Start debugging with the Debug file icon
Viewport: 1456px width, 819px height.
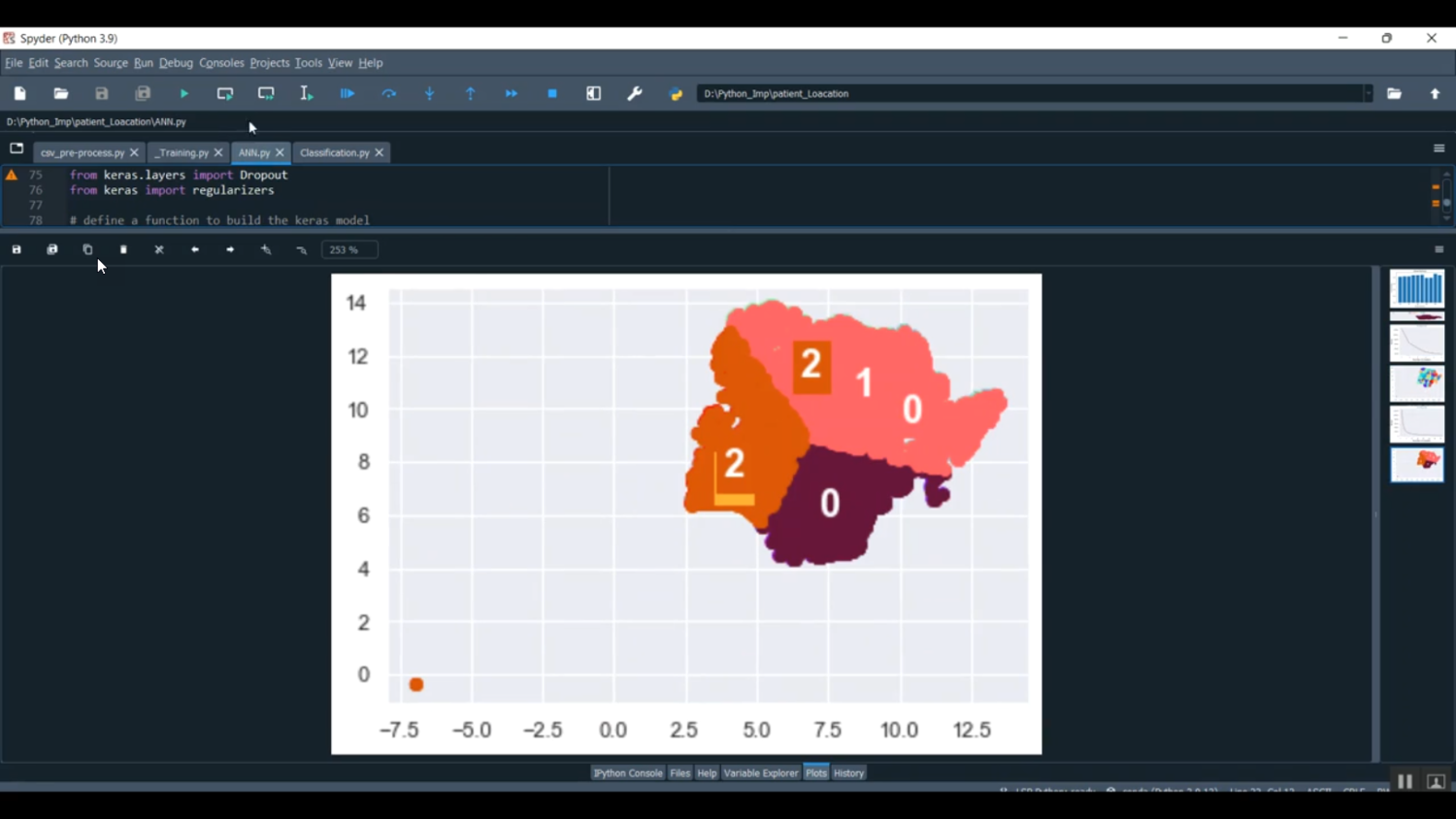click(x=347, y=94)
